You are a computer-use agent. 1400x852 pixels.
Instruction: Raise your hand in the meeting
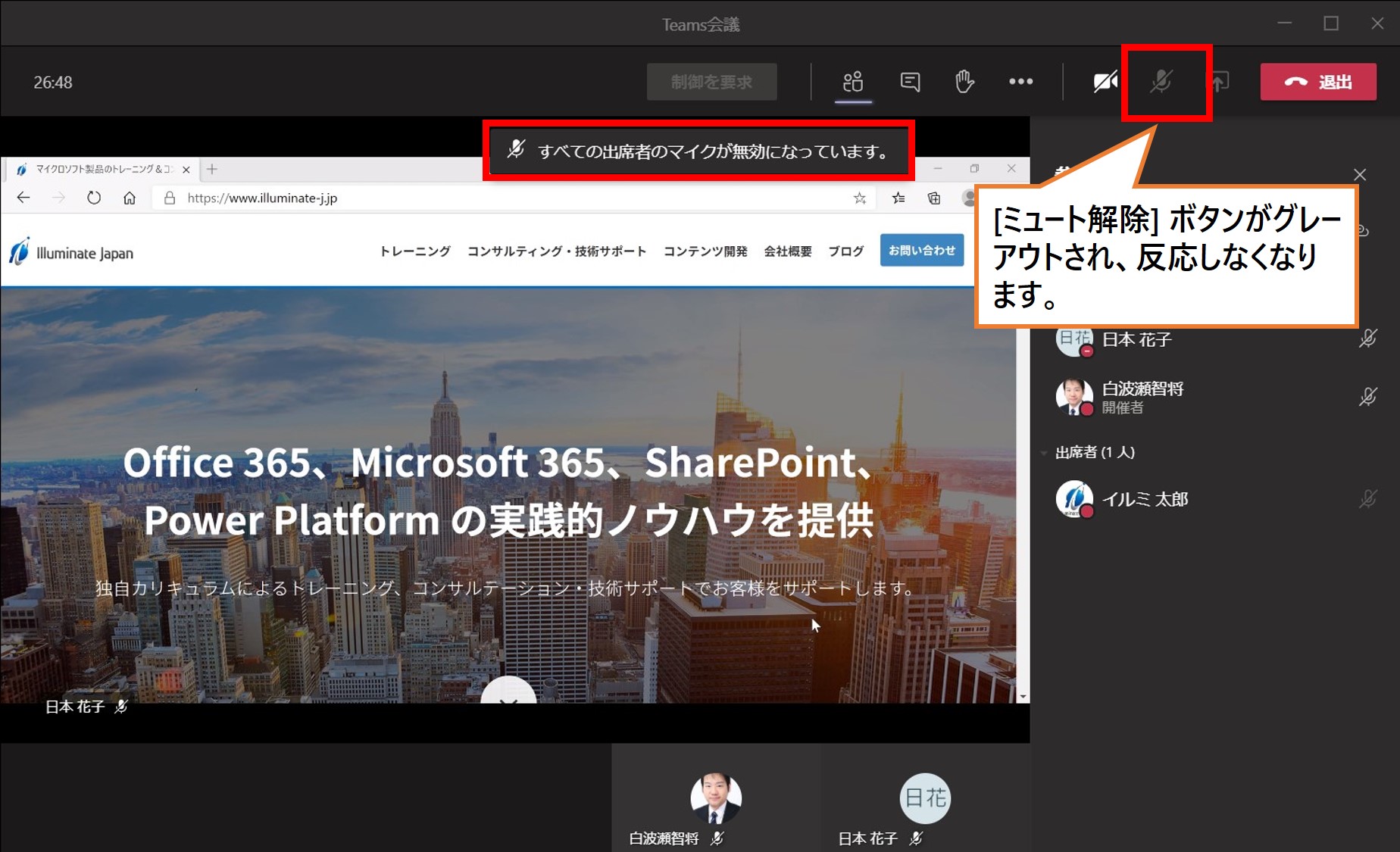(964, 81)
